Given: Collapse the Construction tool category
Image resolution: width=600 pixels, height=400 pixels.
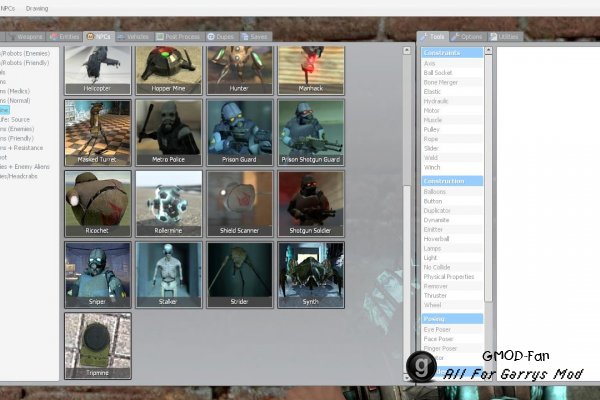Looking at the screenshot, I should 452,181.
